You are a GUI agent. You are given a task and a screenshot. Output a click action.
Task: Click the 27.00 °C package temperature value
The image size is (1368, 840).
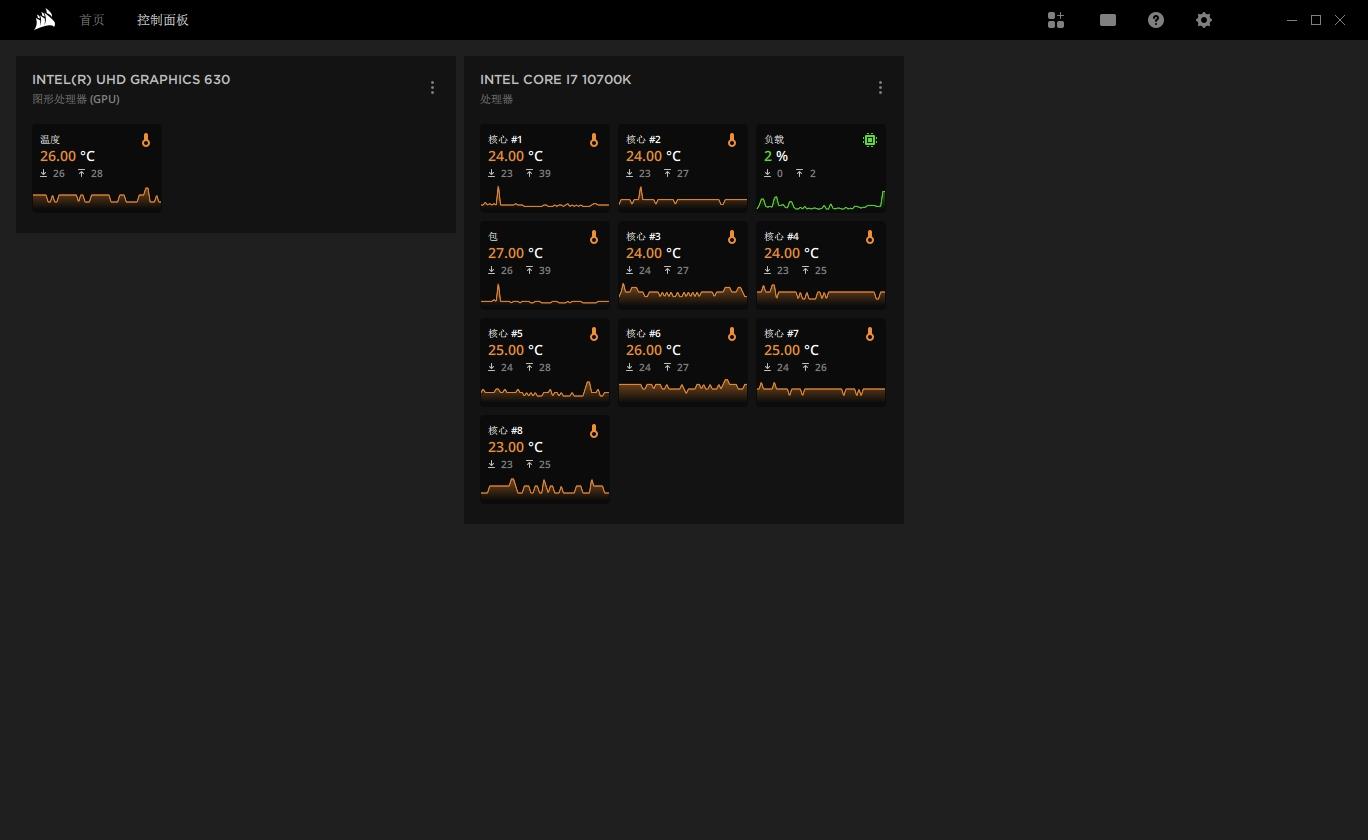pyautogui.click(x=515, y=253)
